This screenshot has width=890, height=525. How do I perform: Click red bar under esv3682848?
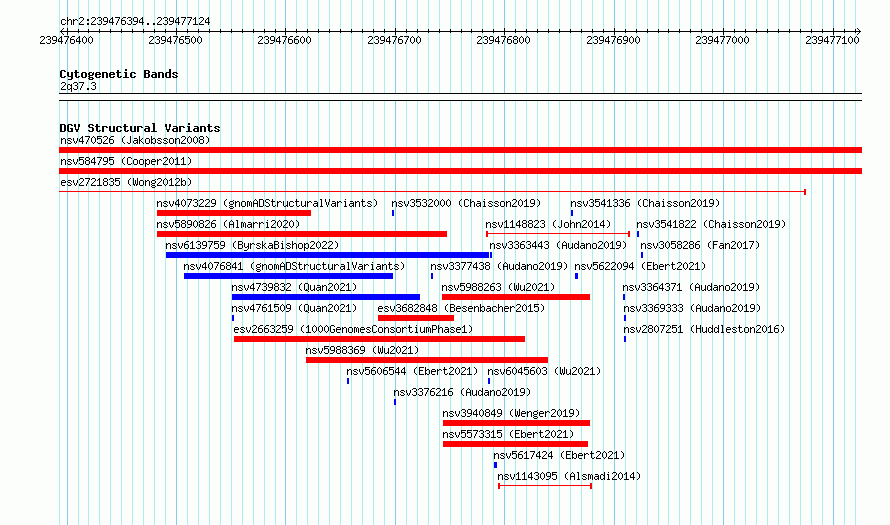coord(416,318)
